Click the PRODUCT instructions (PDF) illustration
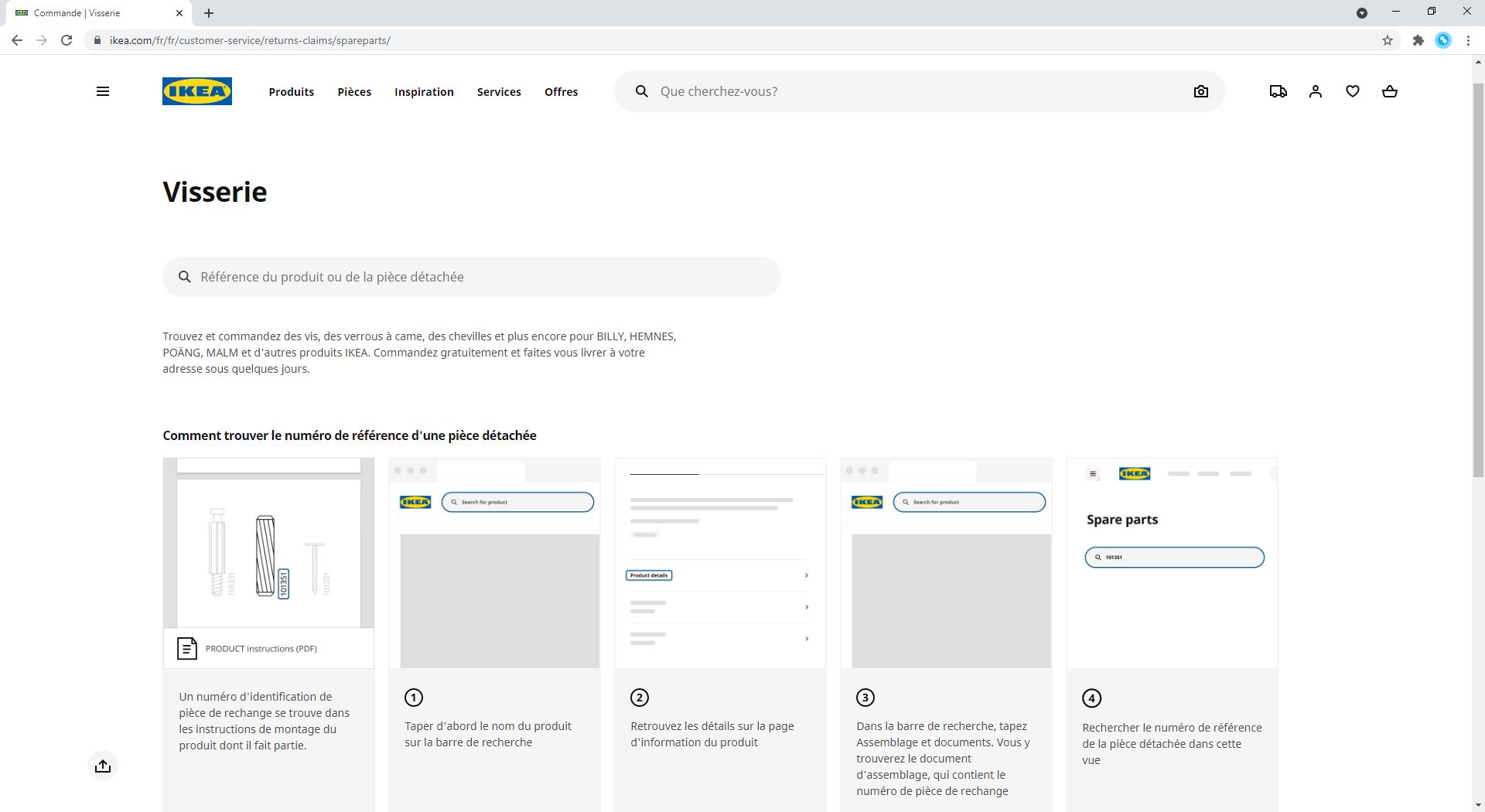 click(268, 563)
